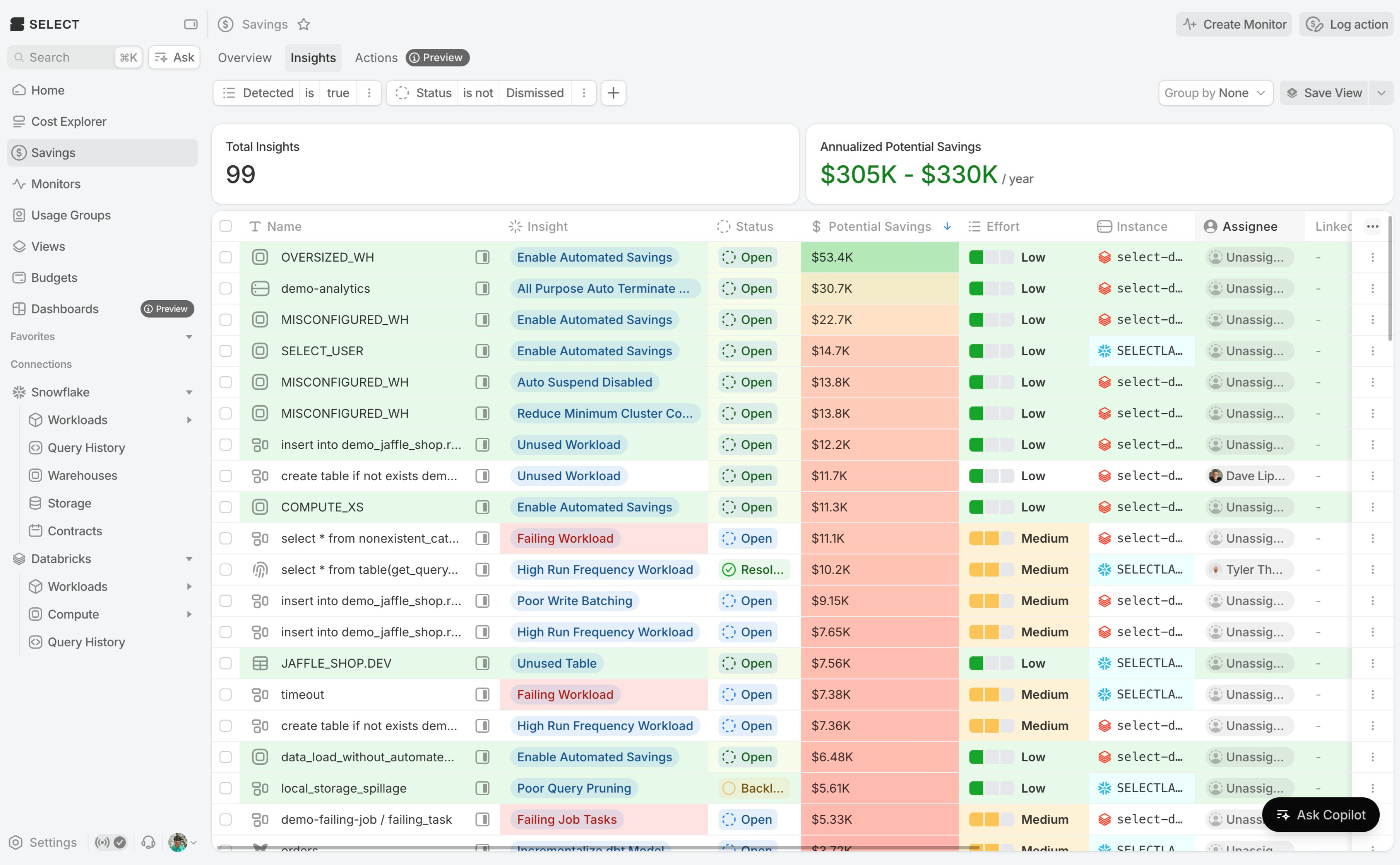1400x865 pixels.
Task: Open user avatar account menu
Action: pos(182,842)
